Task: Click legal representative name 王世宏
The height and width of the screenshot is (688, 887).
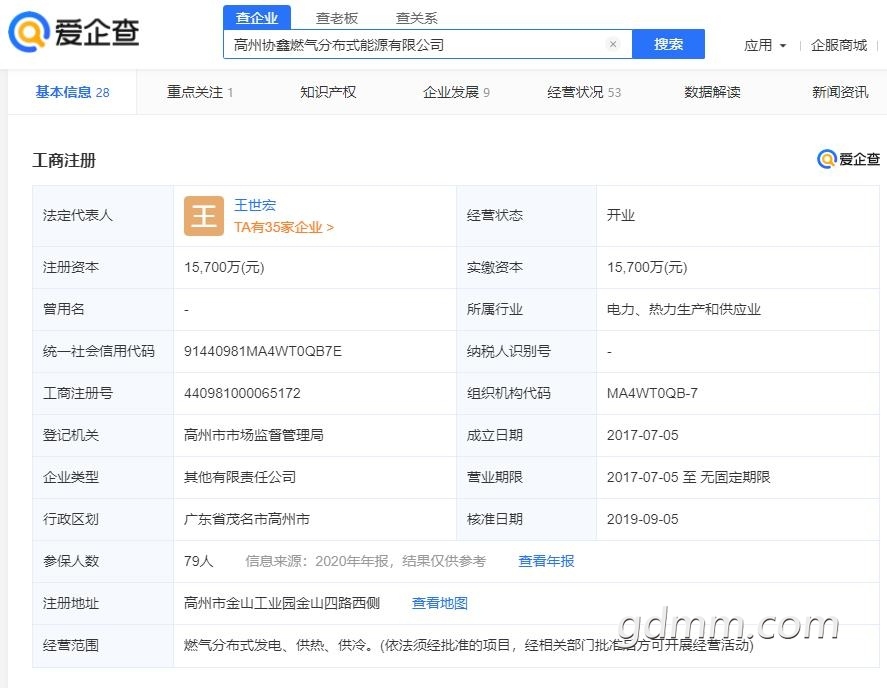Action: coord(255,205)
